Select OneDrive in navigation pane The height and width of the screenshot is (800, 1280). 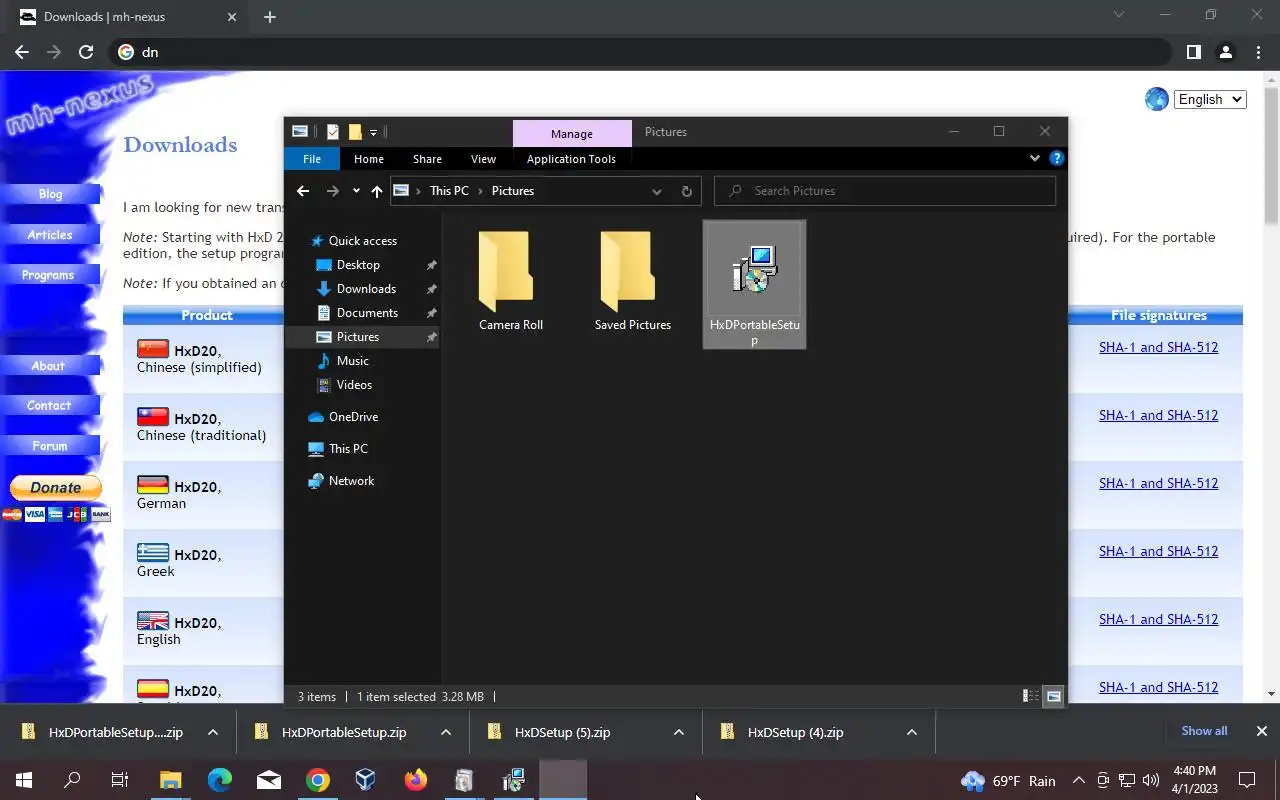[353, 417]
